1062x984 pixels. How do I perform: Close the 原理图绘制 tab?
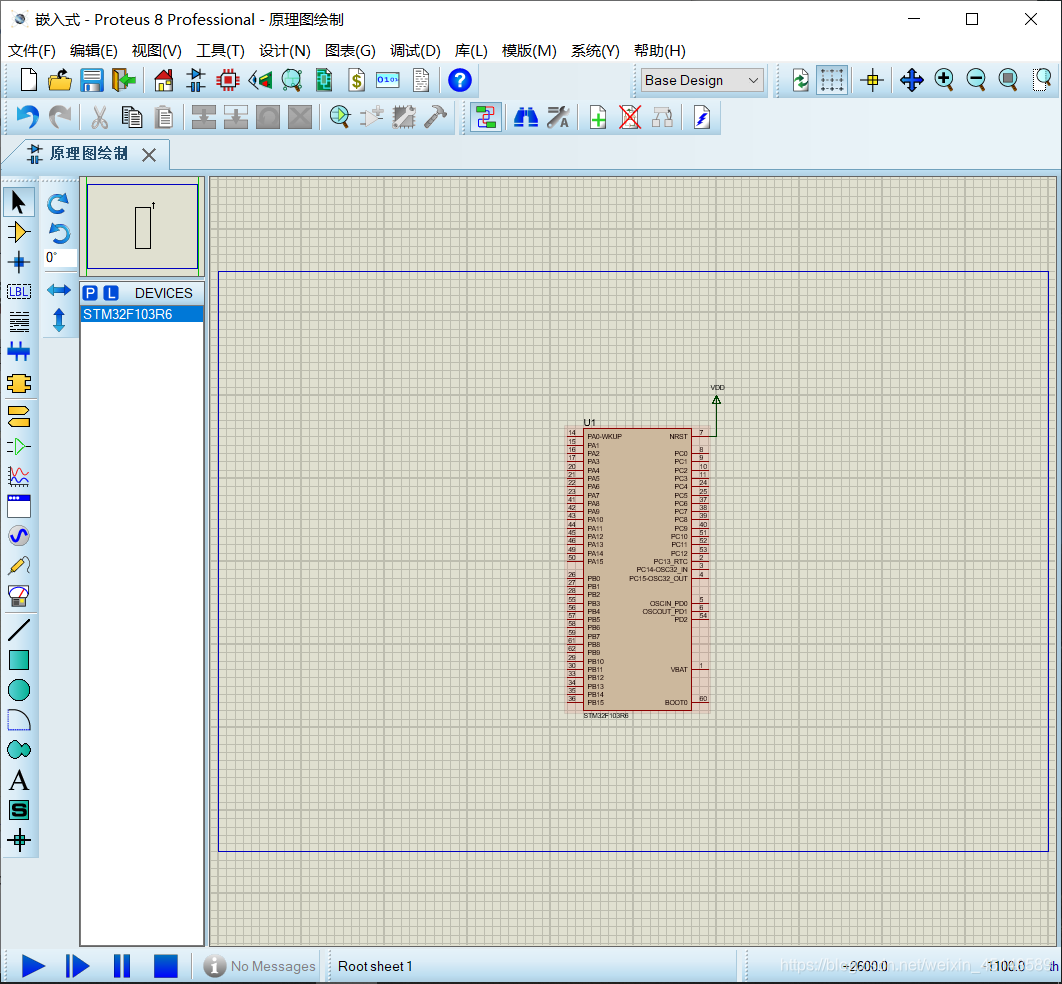click(149, 154)
